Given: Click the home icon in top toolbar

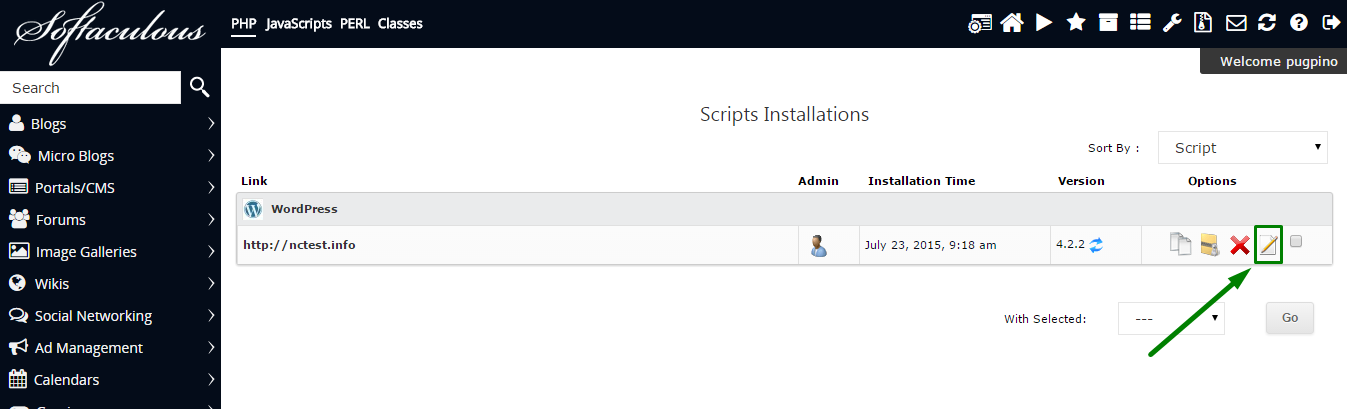Looking at the screenshot, I should [1011, 23].
